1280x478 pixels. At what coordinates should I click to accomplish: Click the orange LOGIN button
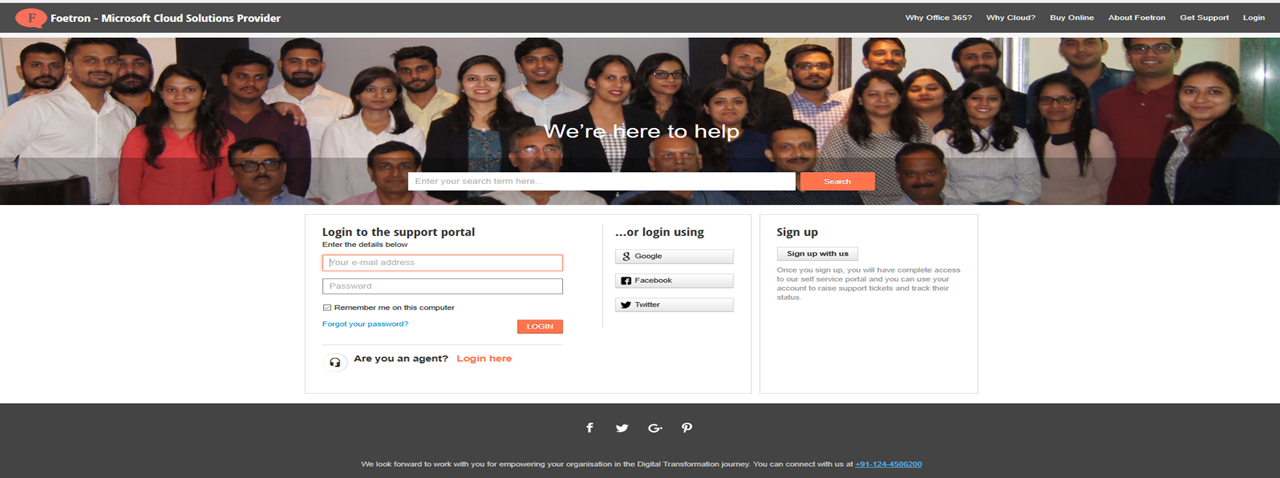[540, 327]
